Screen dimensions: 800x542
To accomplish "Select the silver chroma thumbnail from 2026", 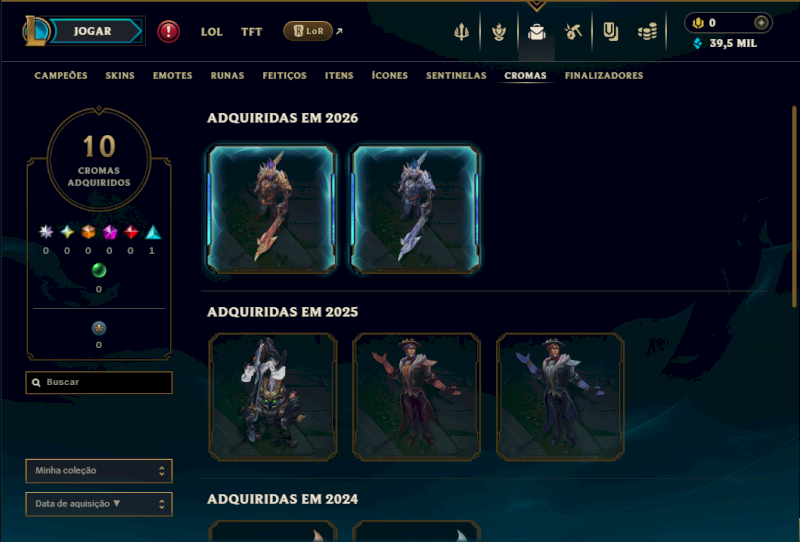I will click(416, 209).
